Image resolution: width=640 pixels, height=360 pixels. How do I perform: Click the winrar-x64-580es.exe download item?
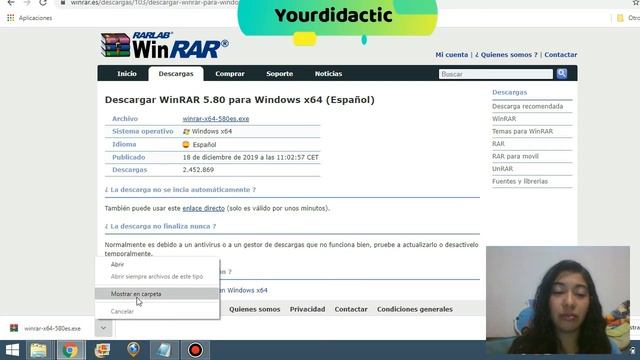46,328
